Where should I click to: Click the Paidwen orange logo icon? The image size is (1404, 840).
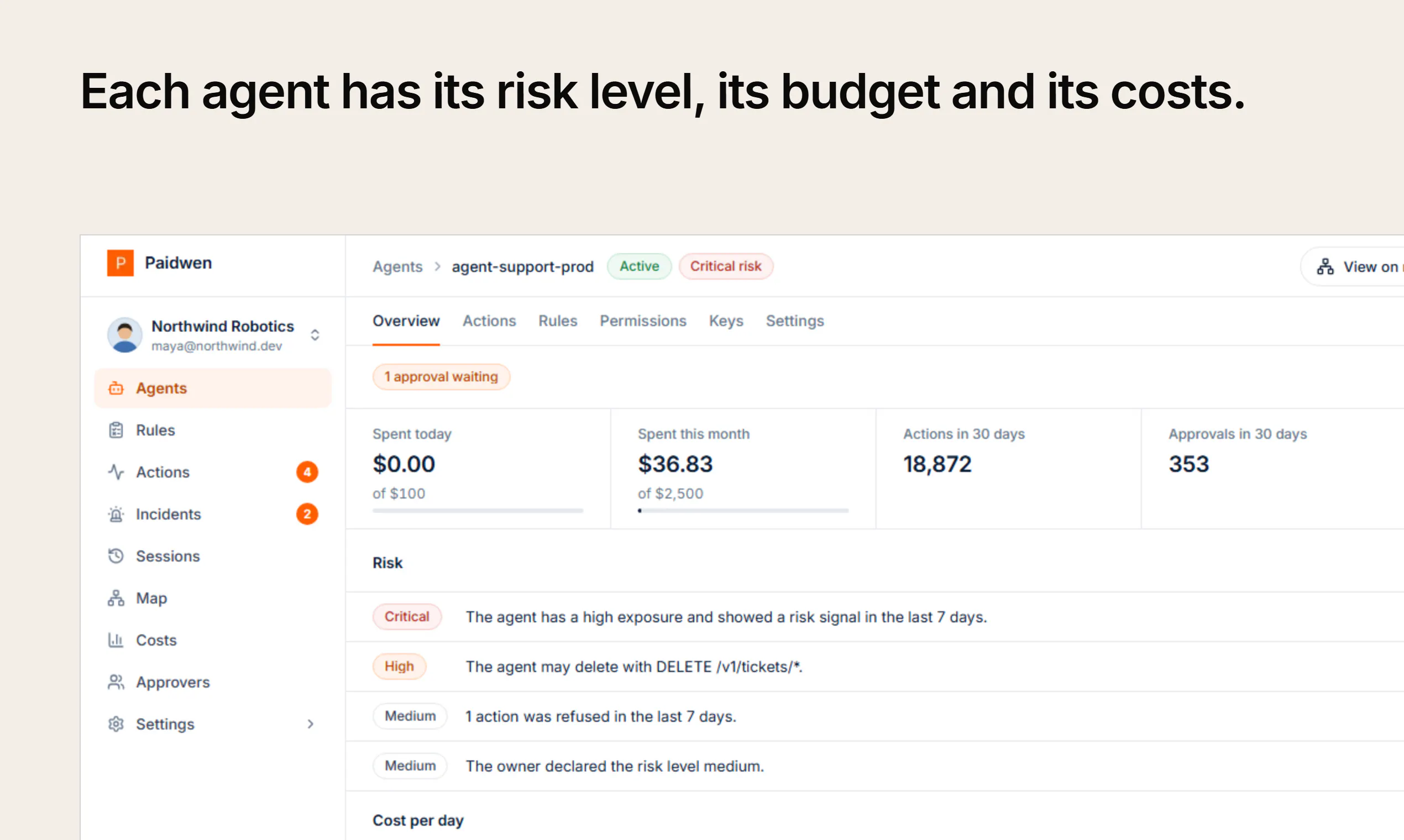point(120,262)
